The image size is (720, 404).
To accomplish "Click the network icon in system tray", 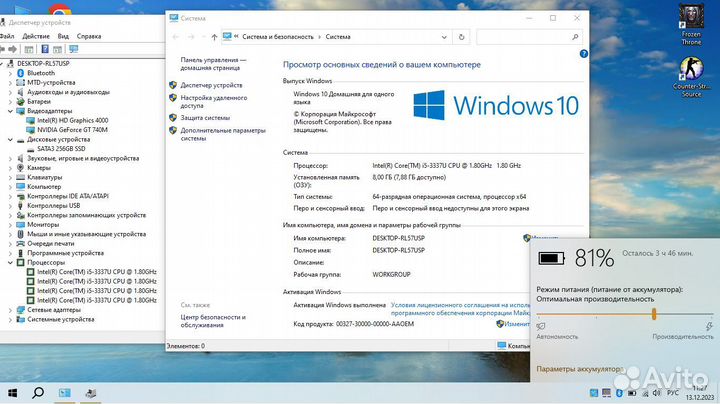I will (645, 393).
